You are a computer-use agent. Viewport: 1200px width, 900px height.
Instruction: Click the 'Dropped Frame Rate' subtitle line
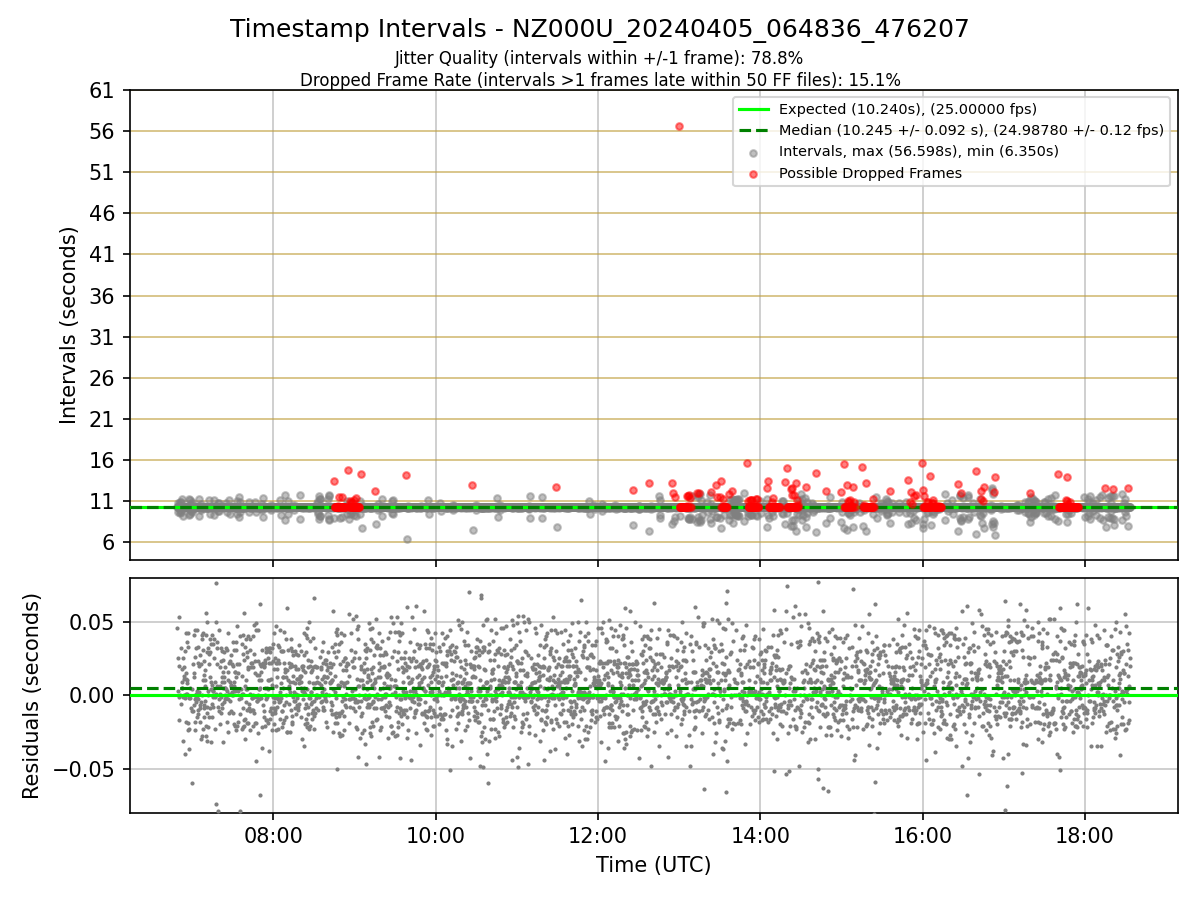(599, 79)
